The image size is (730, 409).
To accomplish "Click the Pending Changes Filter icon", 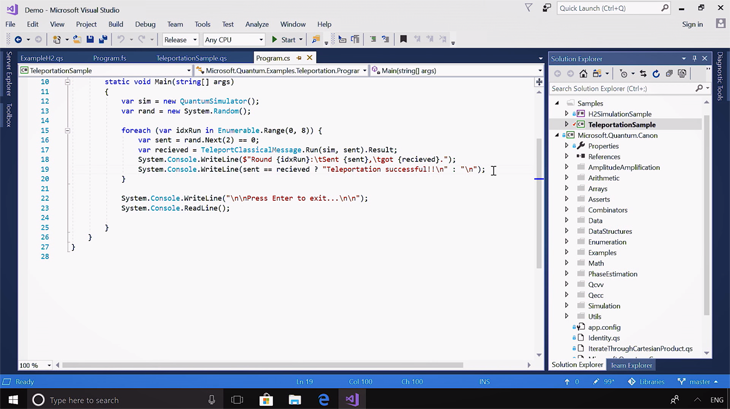I will pos(624,74).
